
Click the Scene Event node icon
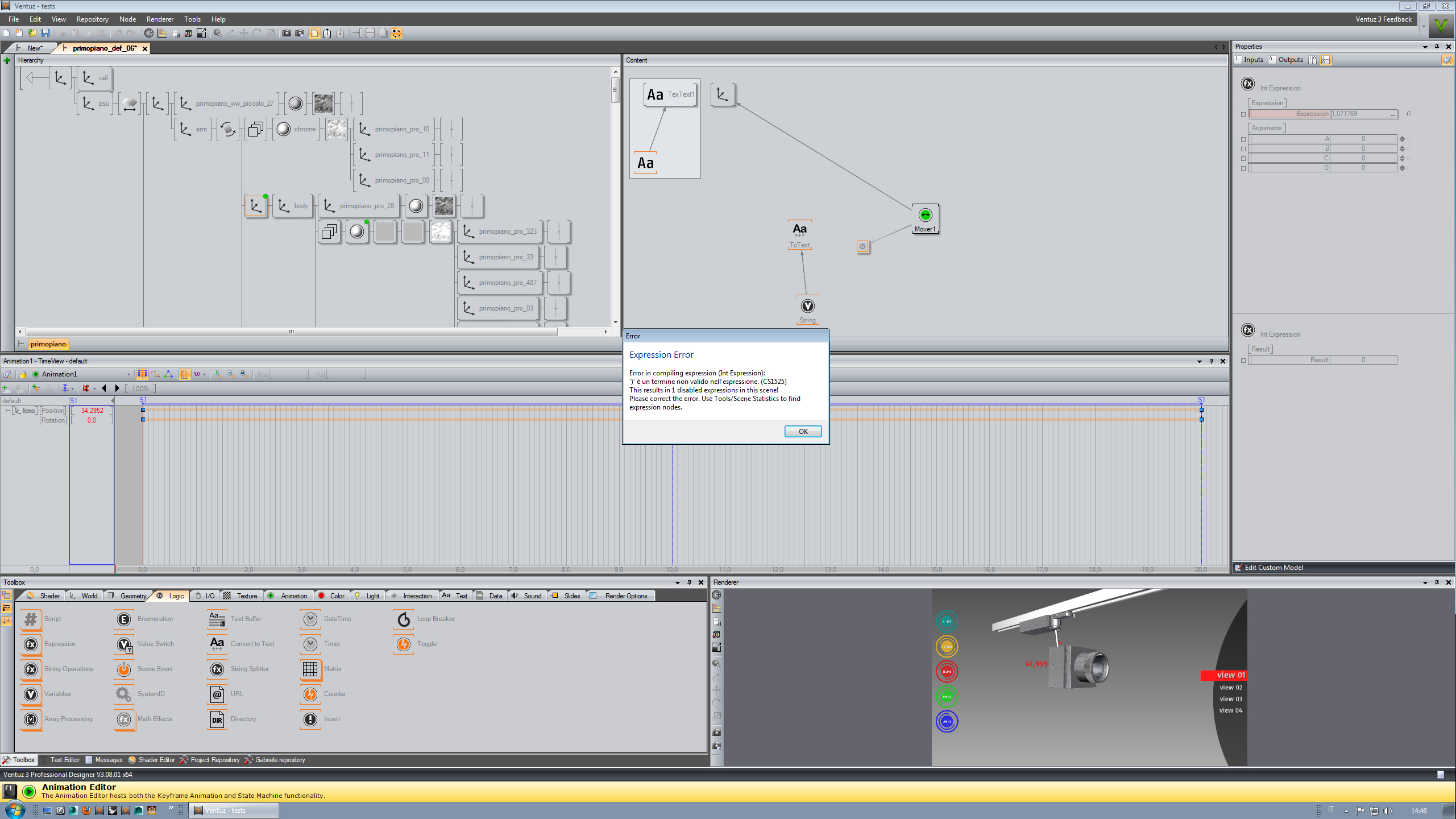[x=124, y=669]
